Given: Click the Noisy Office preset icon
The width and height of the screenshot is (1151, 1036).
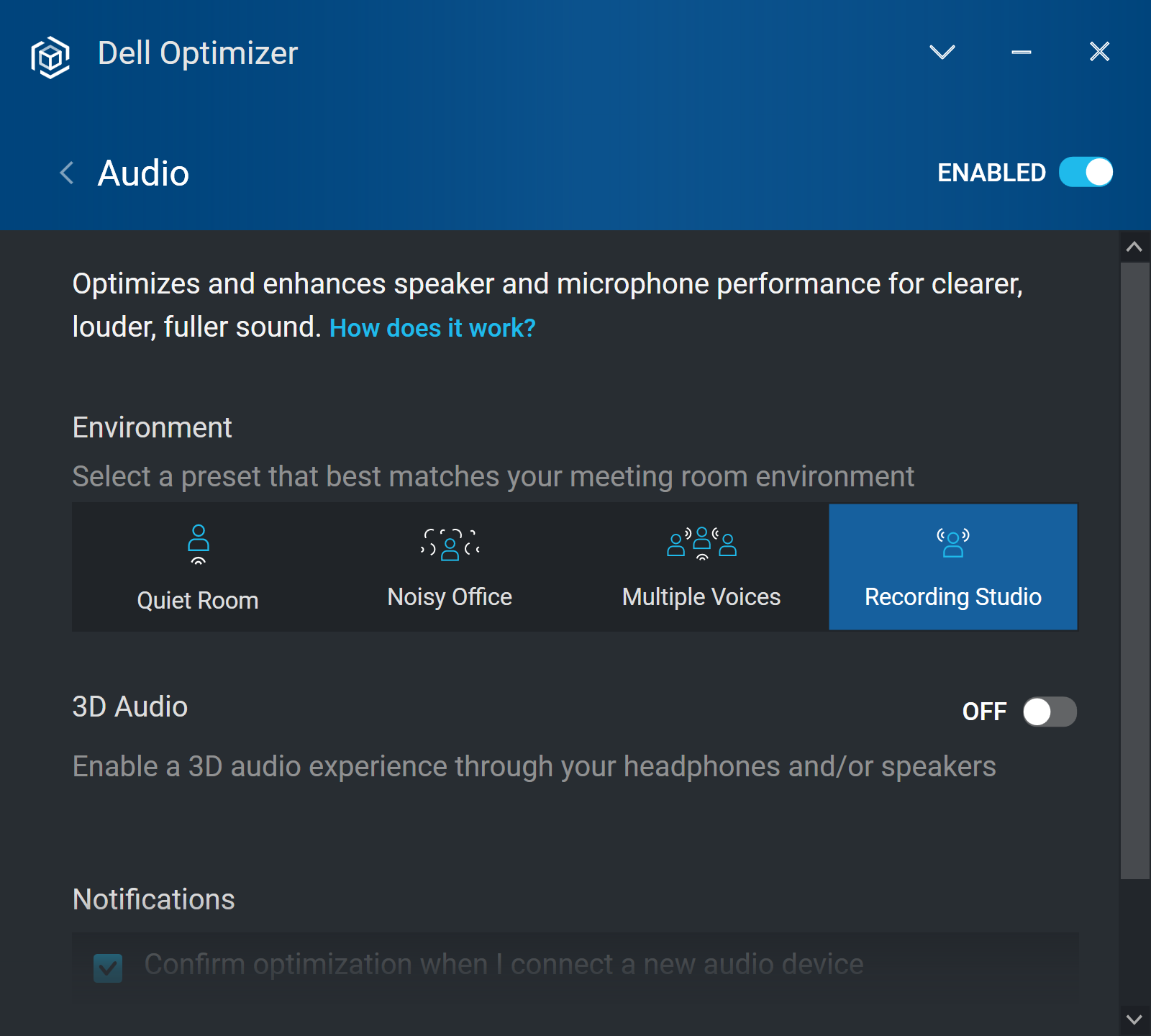Looking at the screenshot, I should [450, 545].
